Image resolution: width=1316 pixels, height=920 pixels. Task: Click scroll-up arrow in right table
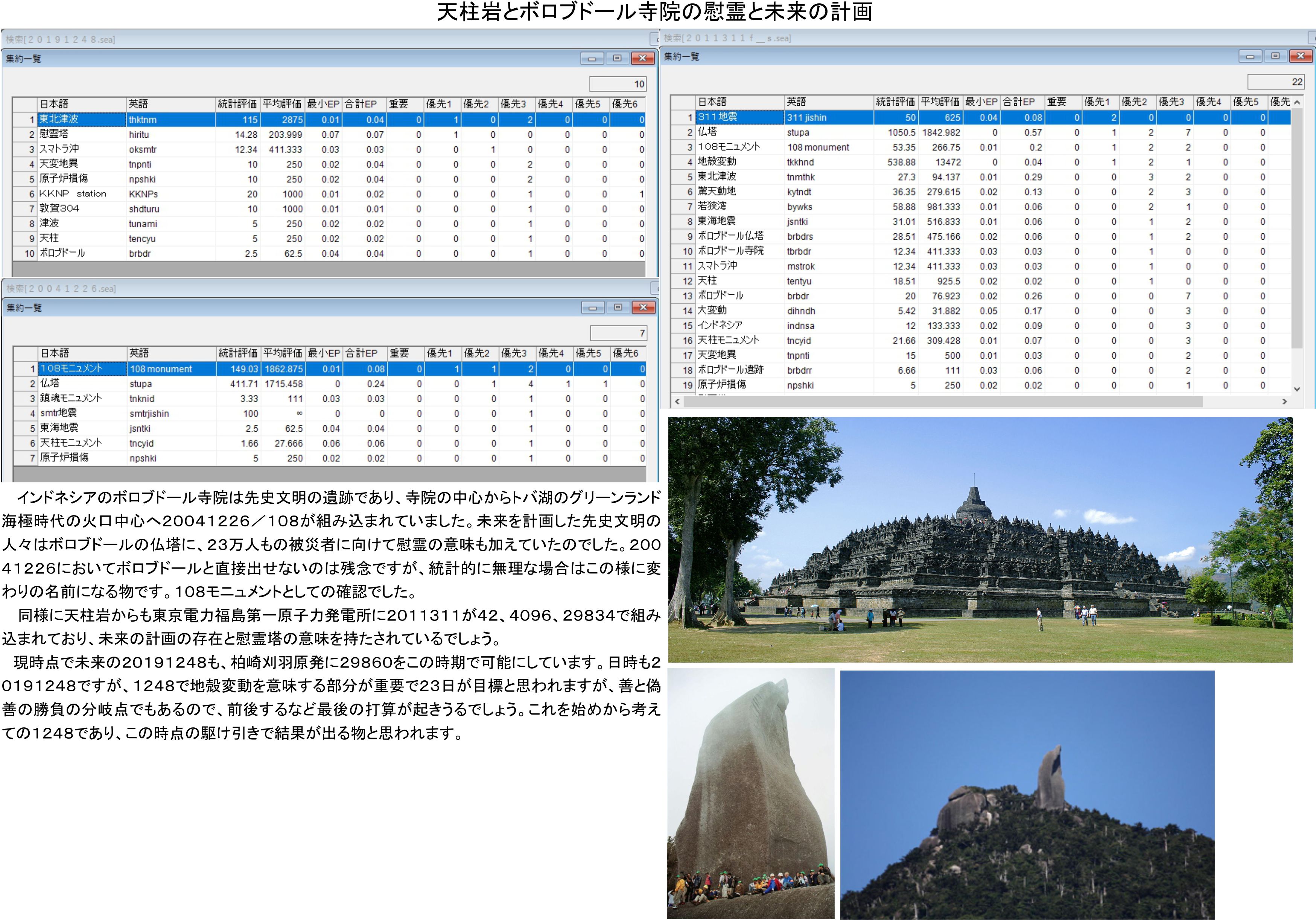tap(1297, 102)
